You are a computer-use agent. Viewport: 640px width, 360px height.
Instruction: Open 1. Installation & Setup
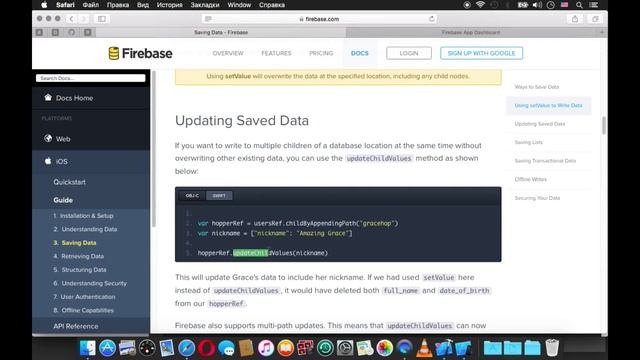(83, 216)
